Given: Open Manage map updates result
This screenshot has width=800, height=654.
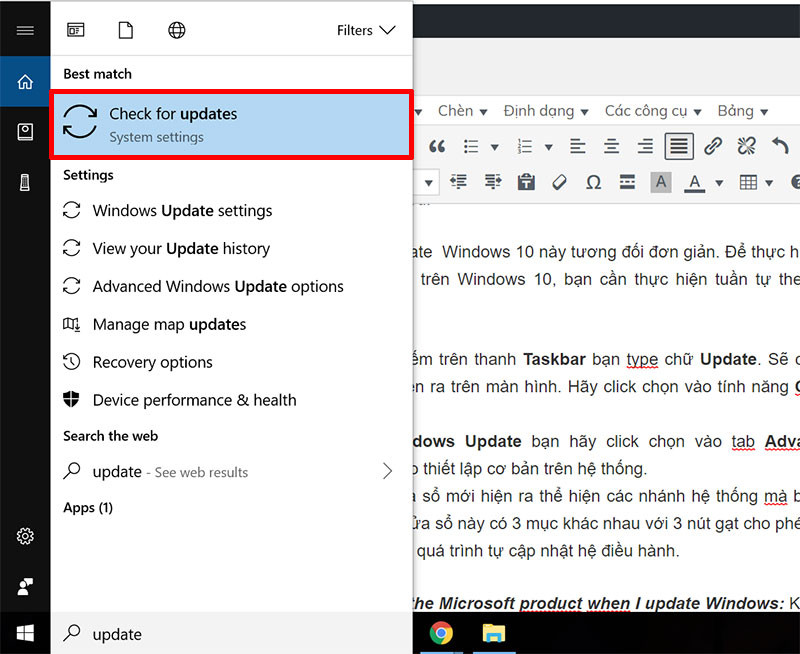Looking at the screenshot, I should coord(231,324).
